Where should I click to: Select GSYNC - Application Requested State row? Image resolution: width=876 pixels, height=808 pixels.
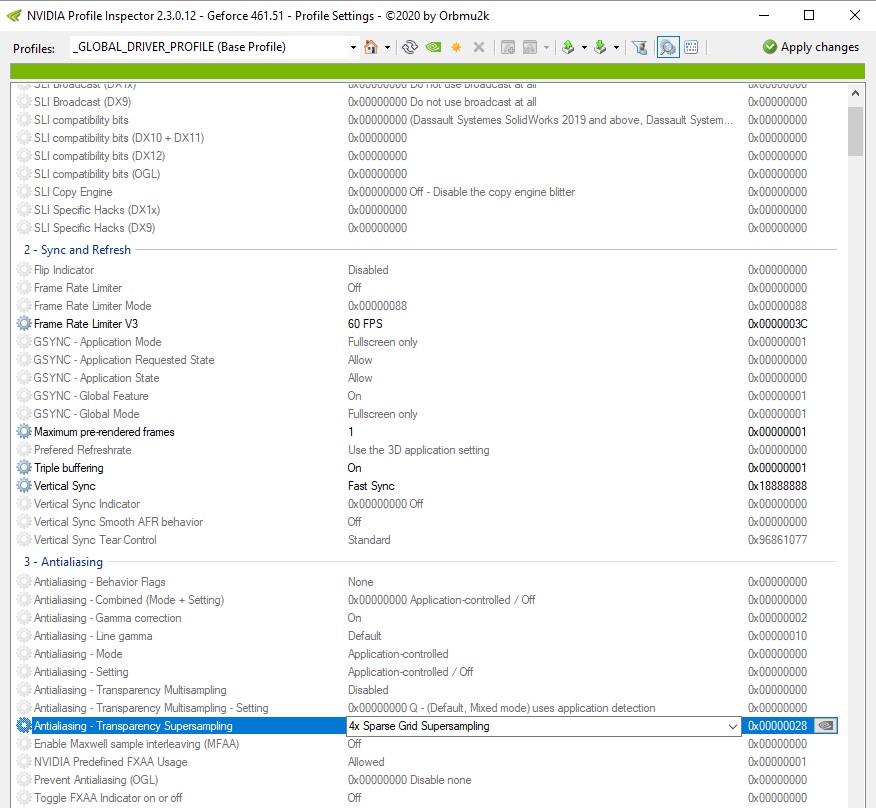[425, 360]
